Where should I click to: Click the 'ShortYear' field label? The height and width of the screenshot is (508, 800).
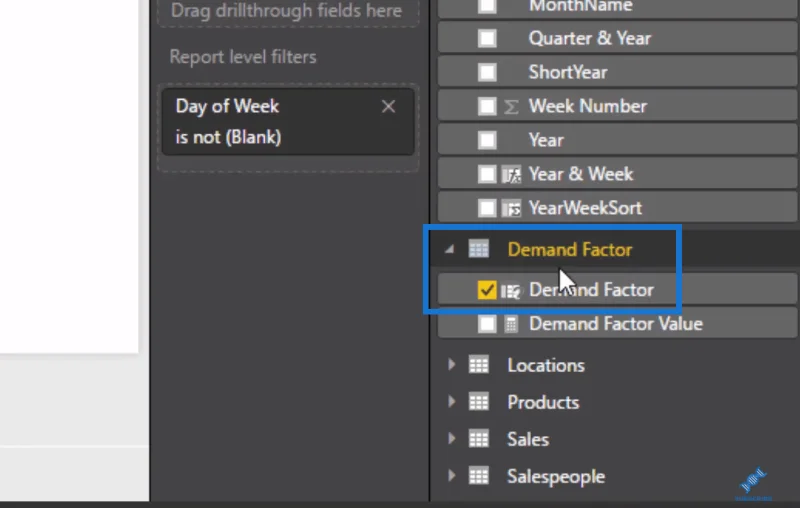coord(568,72)
